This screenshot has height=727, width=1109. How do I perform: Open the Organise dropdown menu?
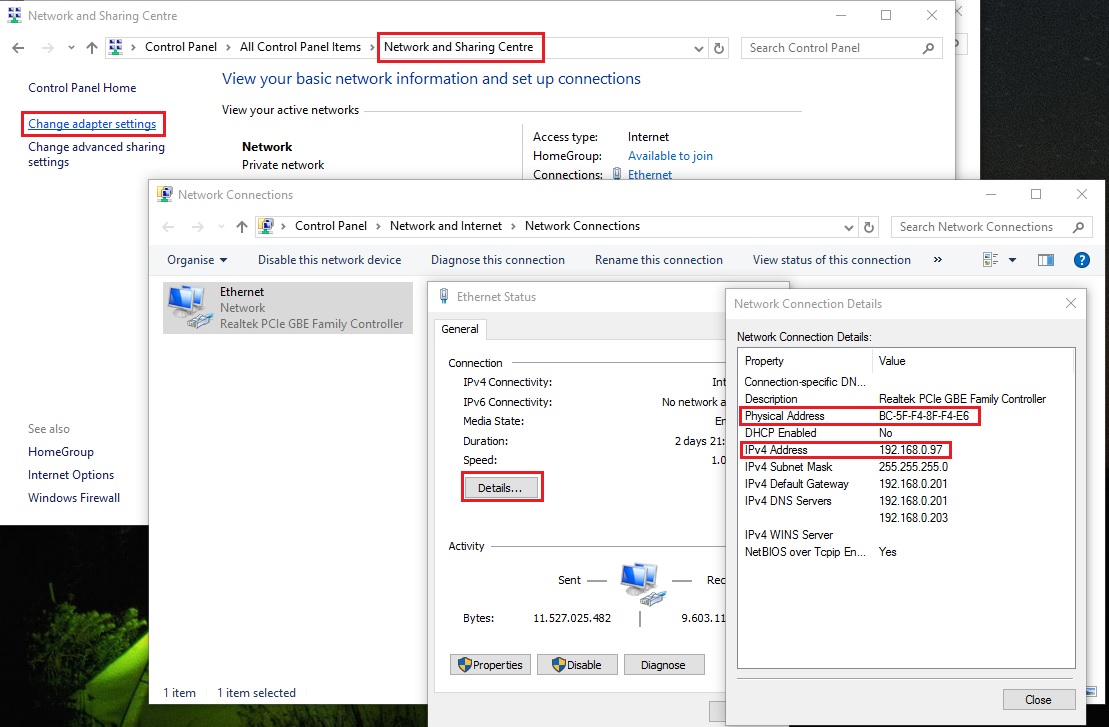(x=197, y=260)
